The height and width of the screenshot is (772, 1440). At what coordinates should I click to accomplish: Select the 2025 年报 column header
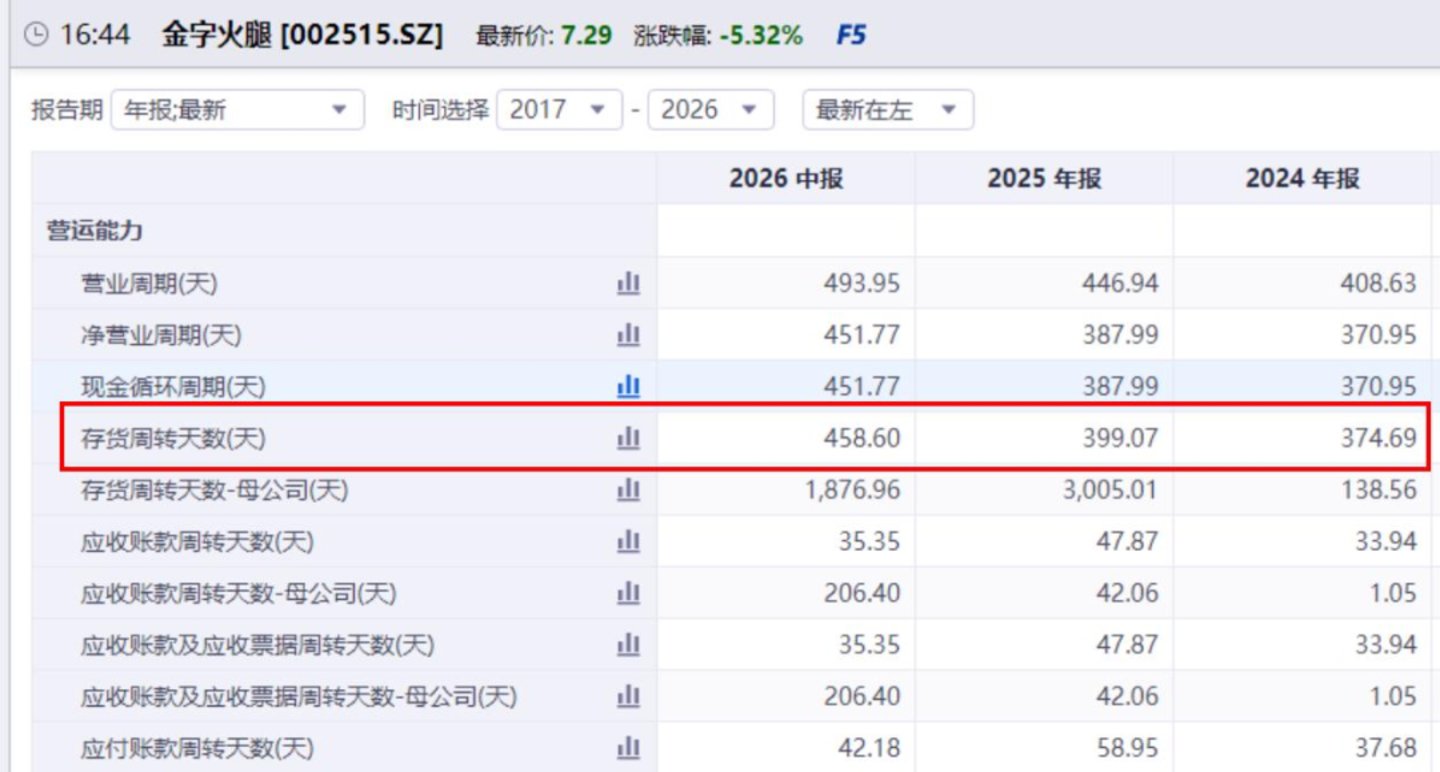tap(1044, 179)
